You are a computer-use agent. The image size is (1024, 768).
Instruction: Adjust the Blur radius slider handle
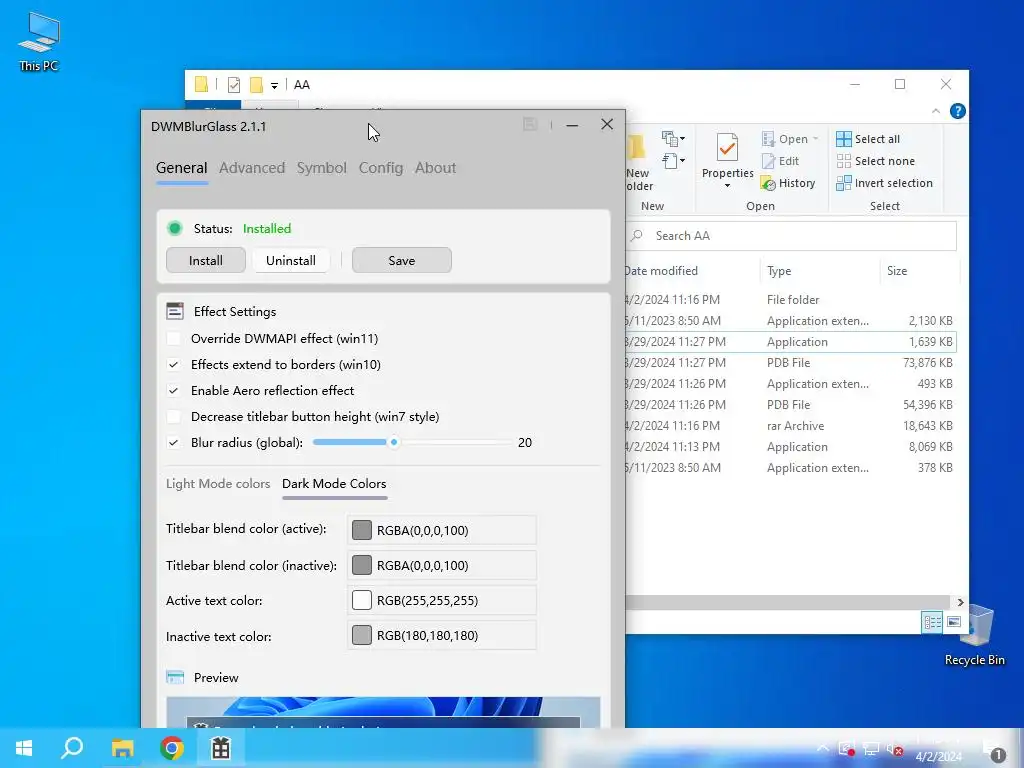click(x=394, y=442)
